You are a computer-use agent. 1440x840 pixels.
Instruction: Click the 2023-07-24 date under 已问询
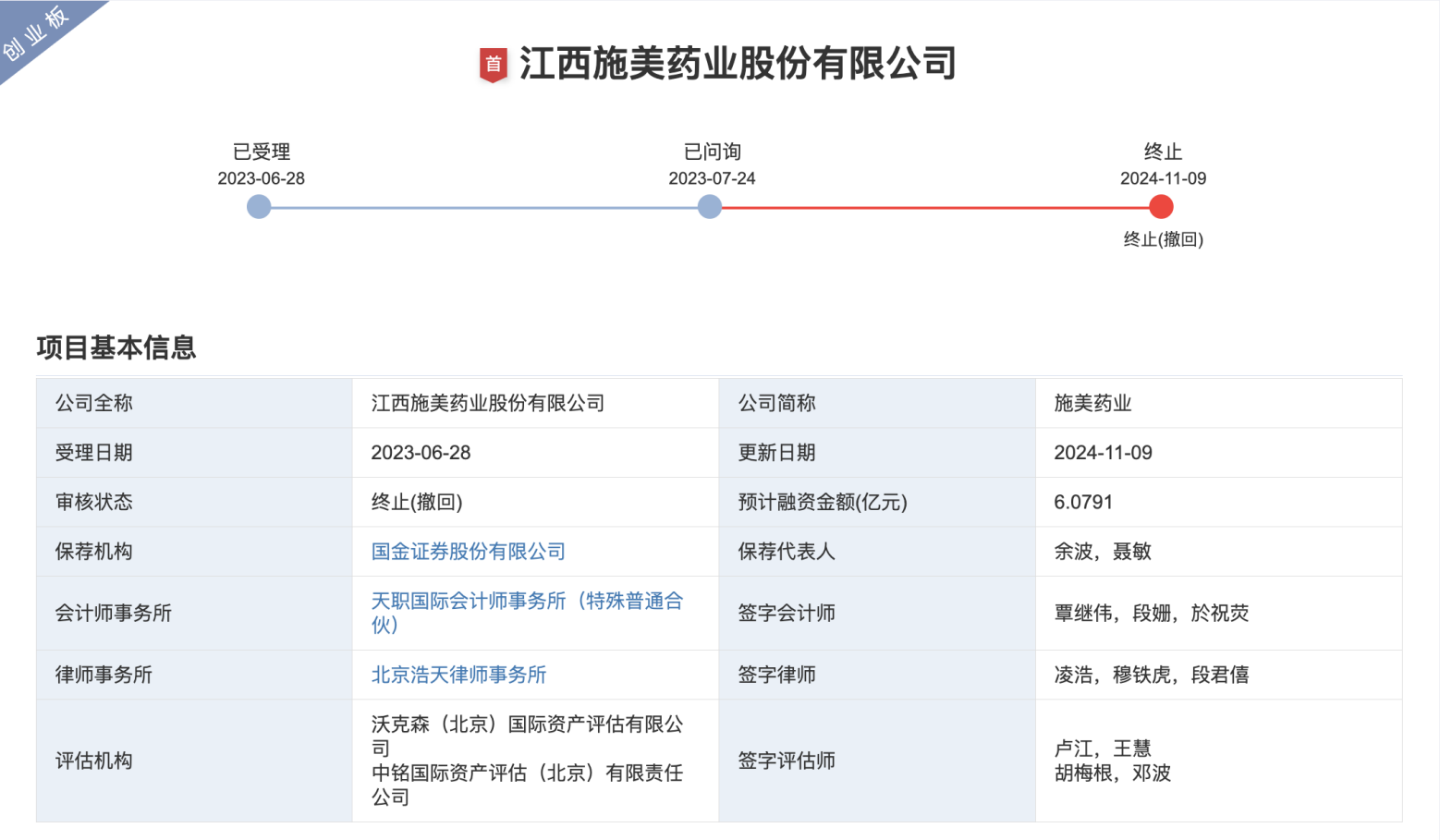pyautogui.click(x=712, y=178)
